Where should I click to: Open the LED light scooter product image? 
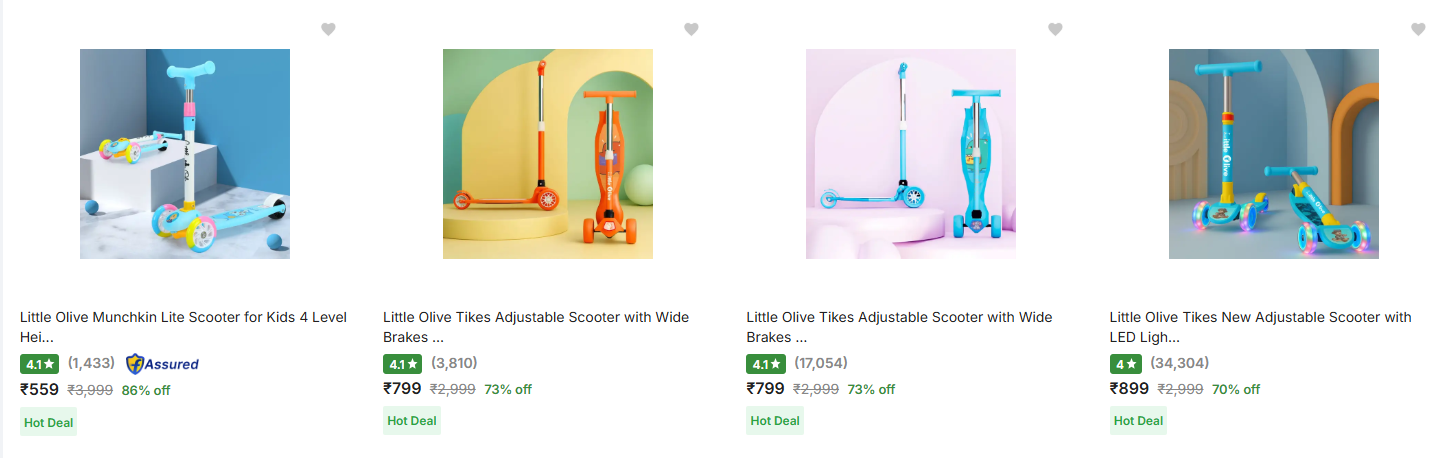[x=1273, y=154]
